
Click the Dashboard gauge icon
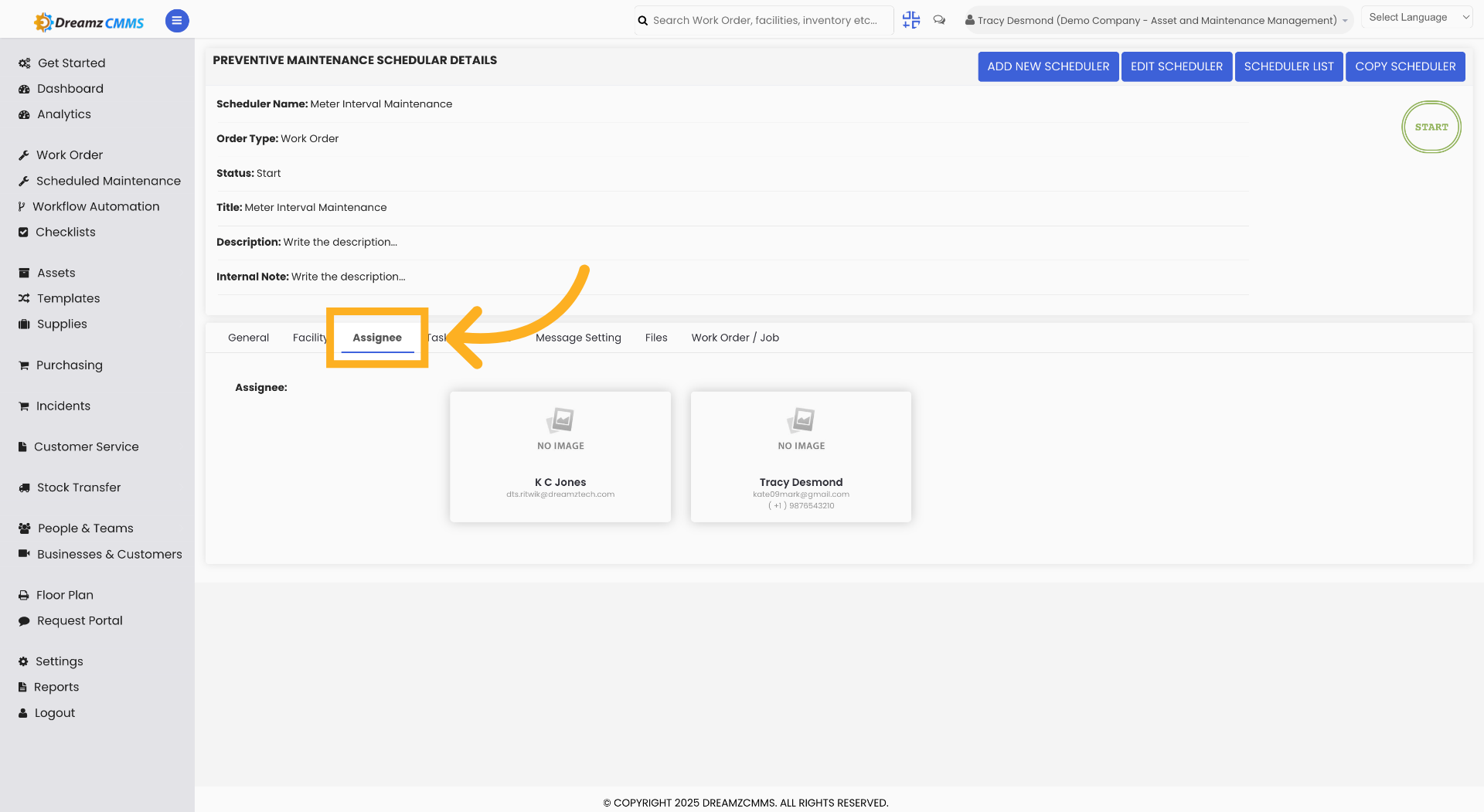pos(24,89)
